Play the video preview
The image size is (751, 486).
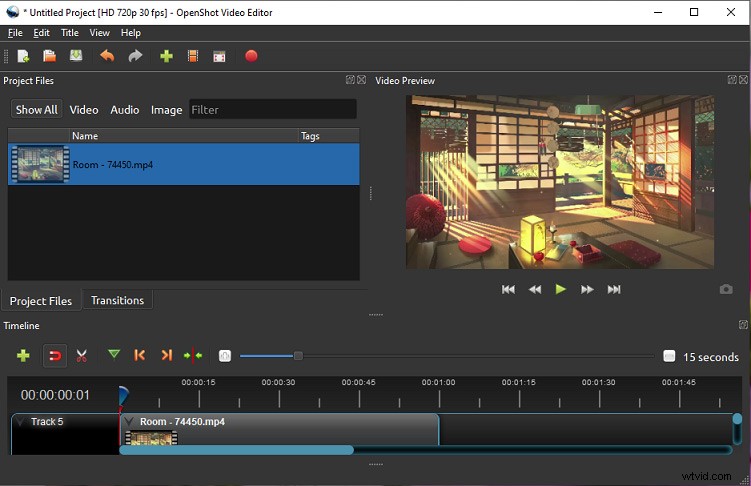[x=560, y=289]
